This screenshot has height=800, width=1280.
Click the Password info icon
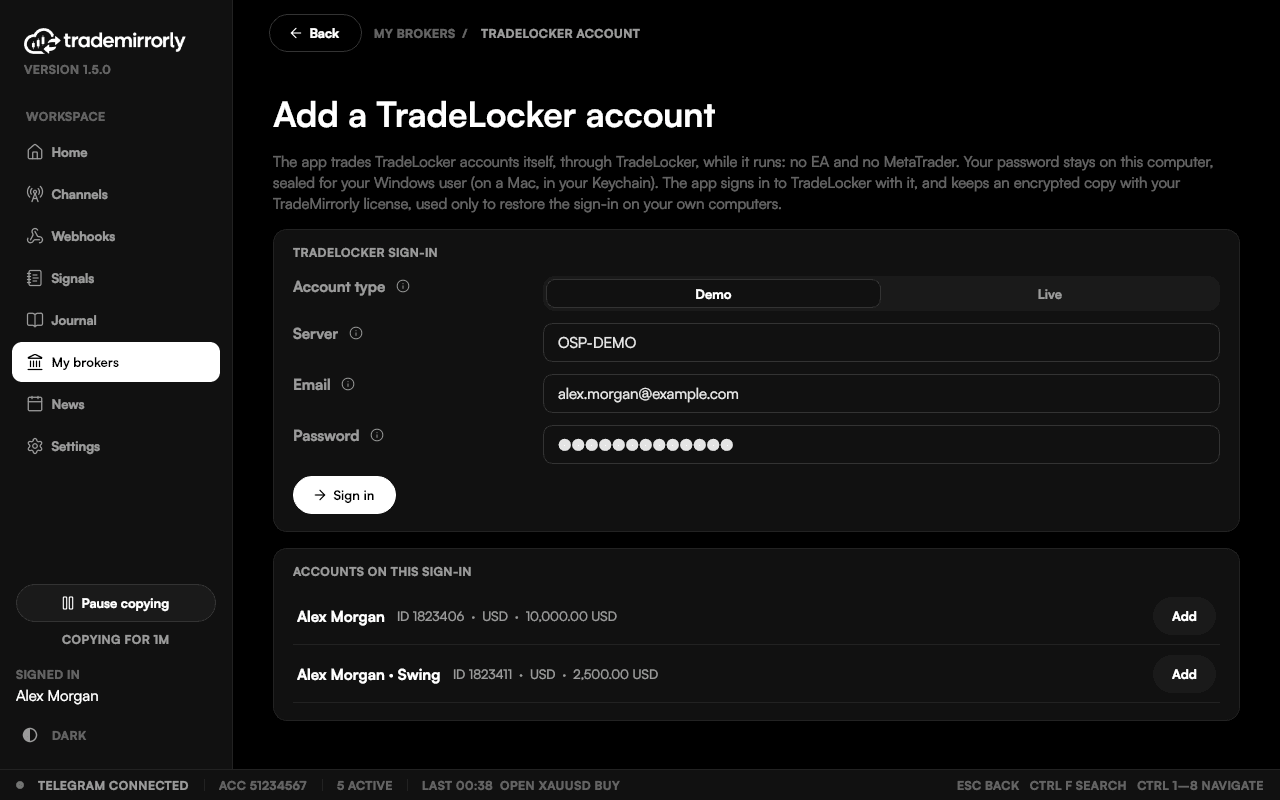(x=377, y=435)
